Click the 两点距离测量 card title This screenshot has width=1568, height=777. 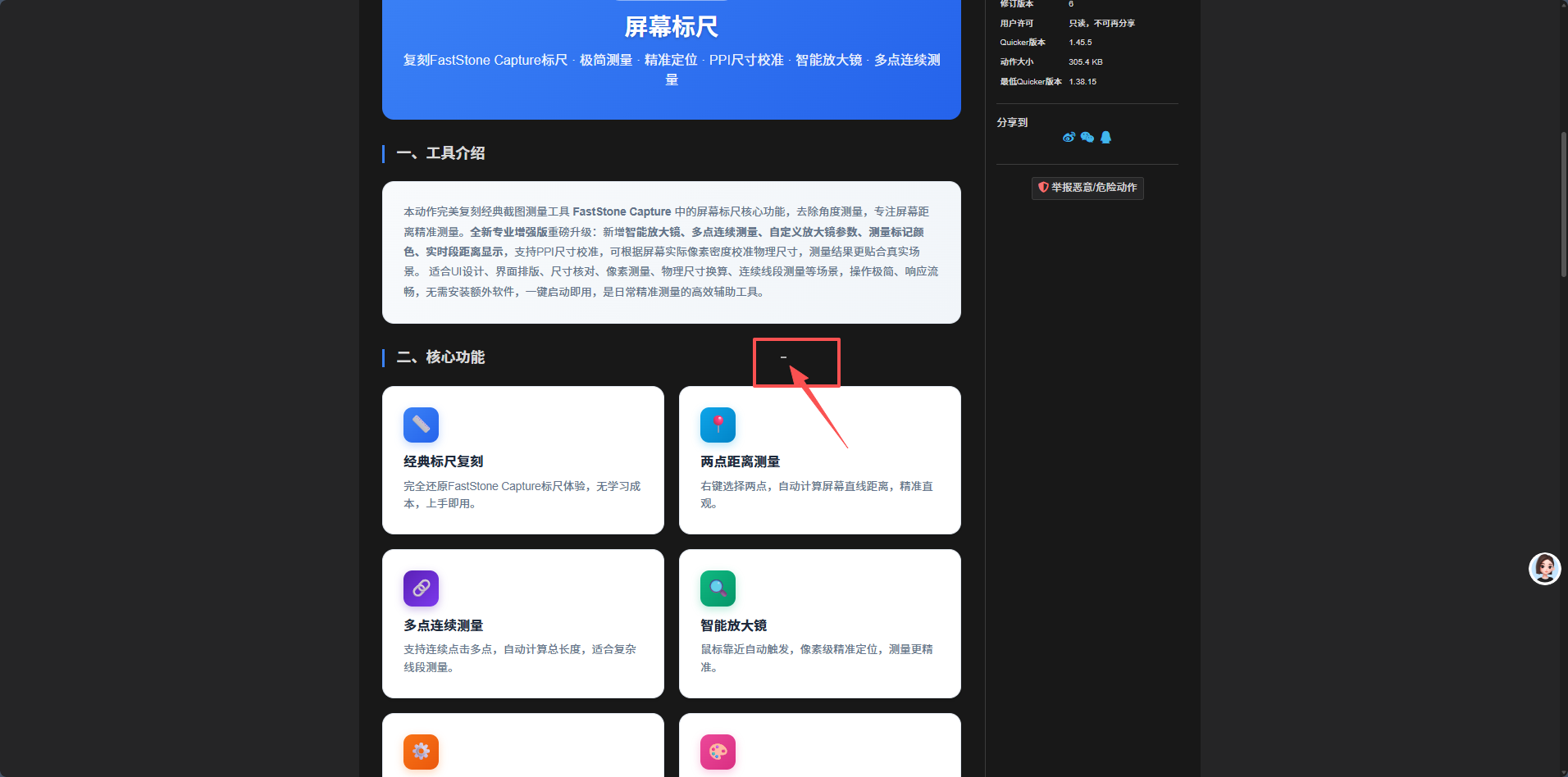(741, 461)
